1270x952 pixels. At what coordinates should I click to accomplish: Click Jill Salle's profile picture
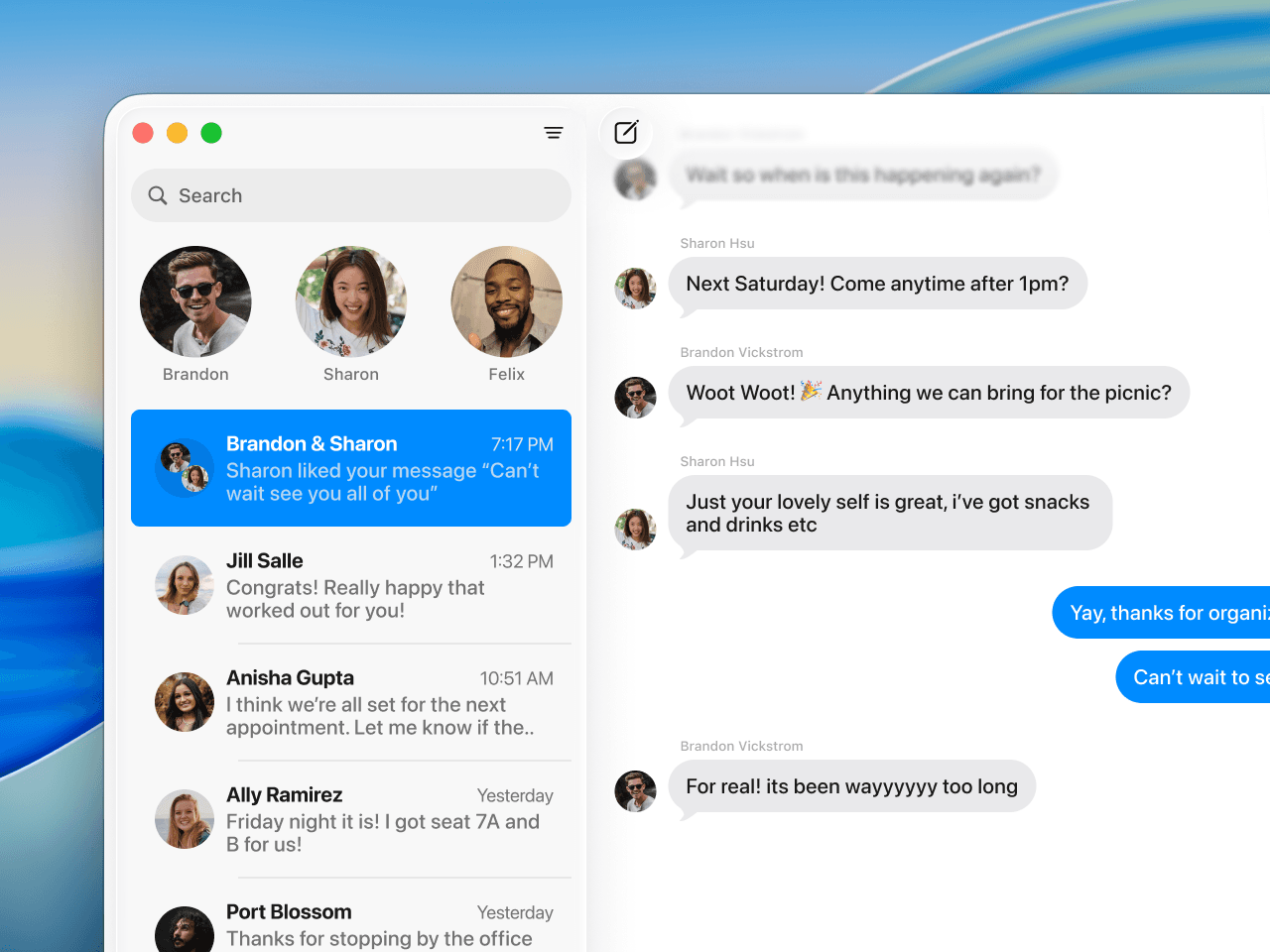click(185, 585)
